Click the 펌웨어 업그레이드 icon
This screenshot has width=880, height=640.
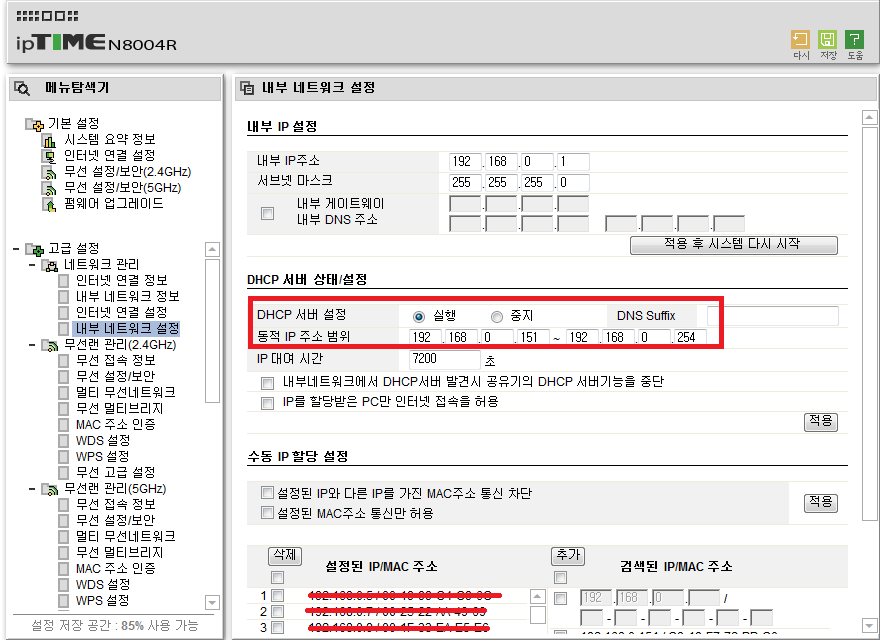[x=49, y=204]
